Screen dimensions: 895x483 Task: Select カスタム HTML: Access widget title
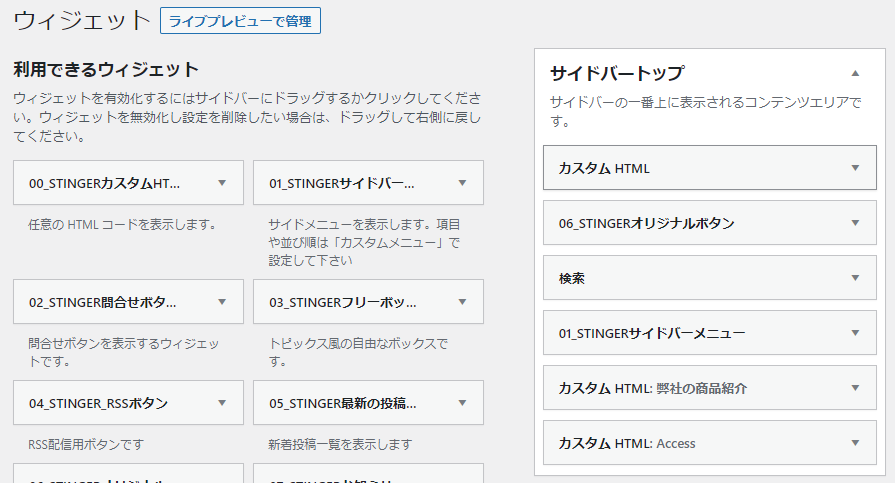tap(627, 444)
